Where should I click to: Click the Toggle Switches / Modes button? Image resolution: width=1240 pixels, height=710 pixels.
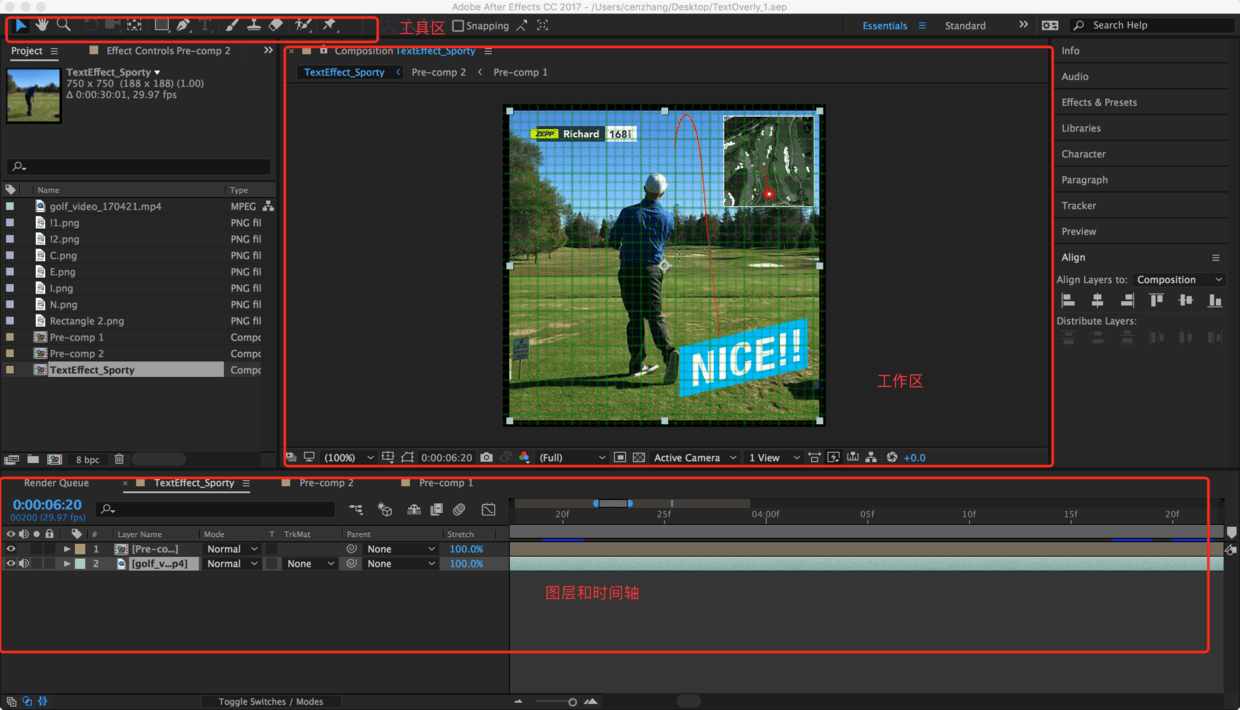coord(270,702)
